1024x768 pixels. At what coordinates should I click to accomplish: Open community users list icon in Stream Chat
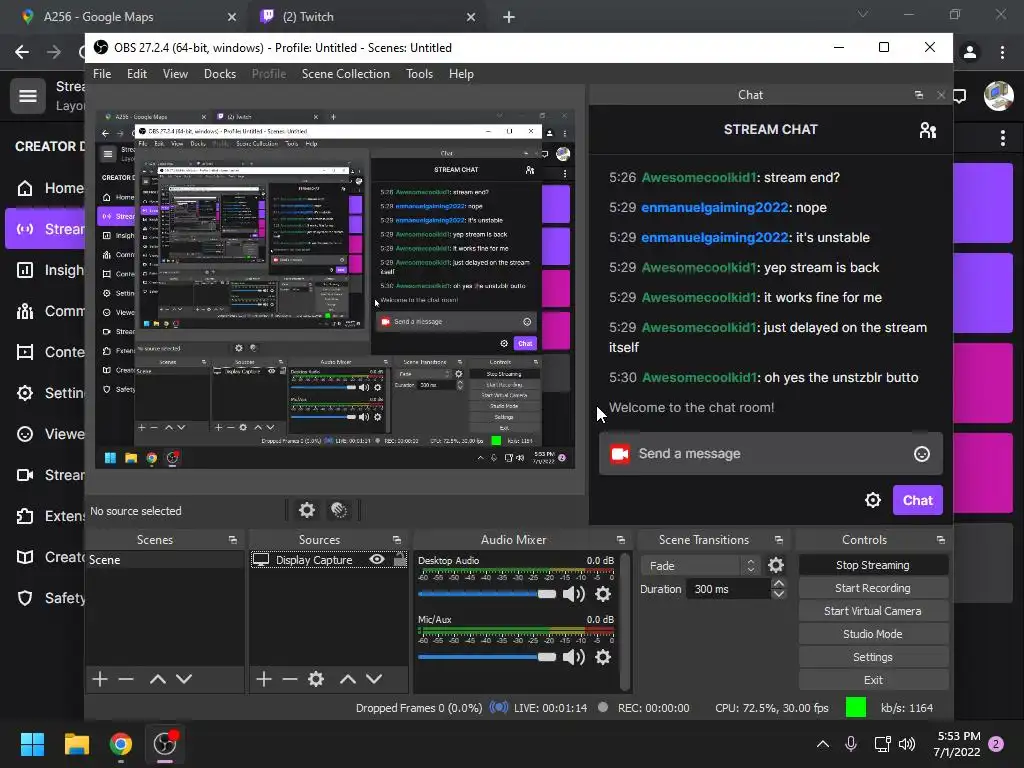[927, 130]
